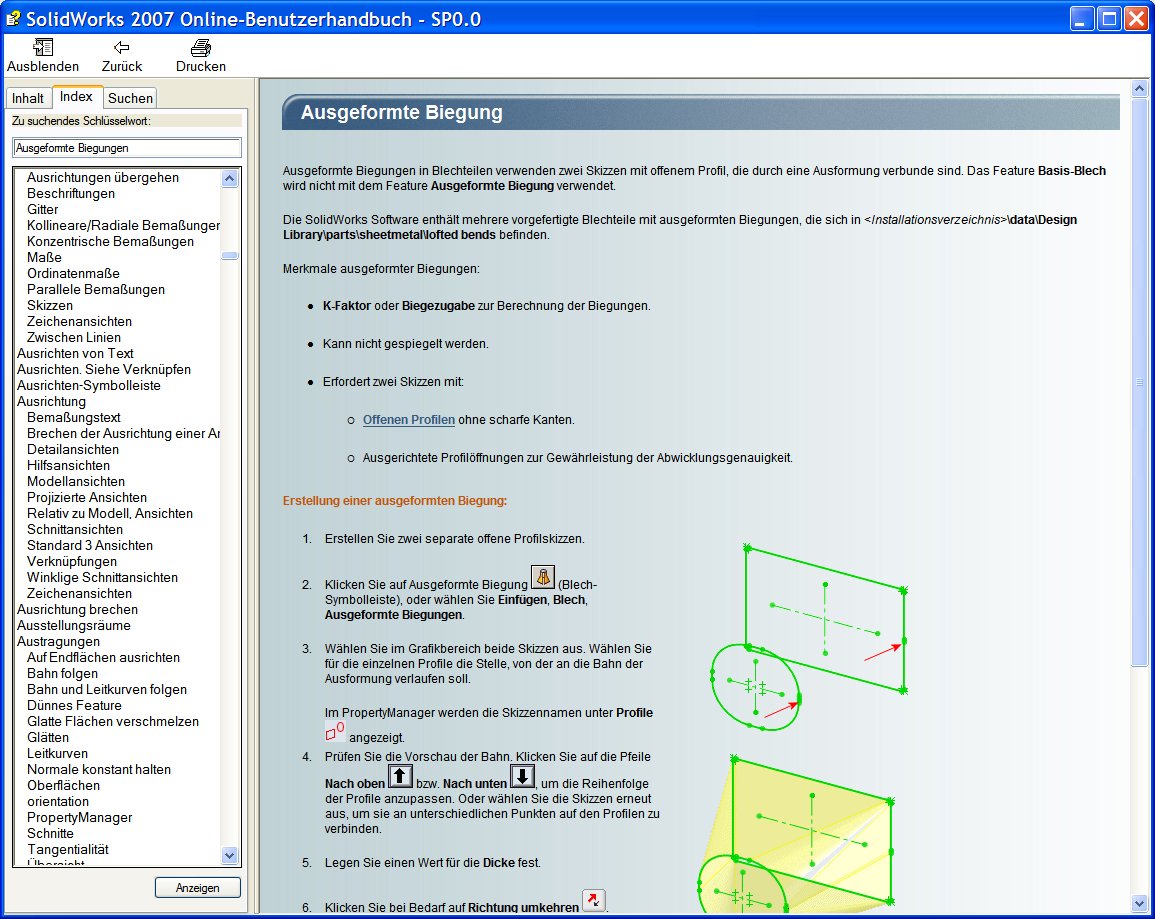Click the Nach unten down-arrow icon
The height and width of the screenshot is (919, 1155).
(522, 776)
